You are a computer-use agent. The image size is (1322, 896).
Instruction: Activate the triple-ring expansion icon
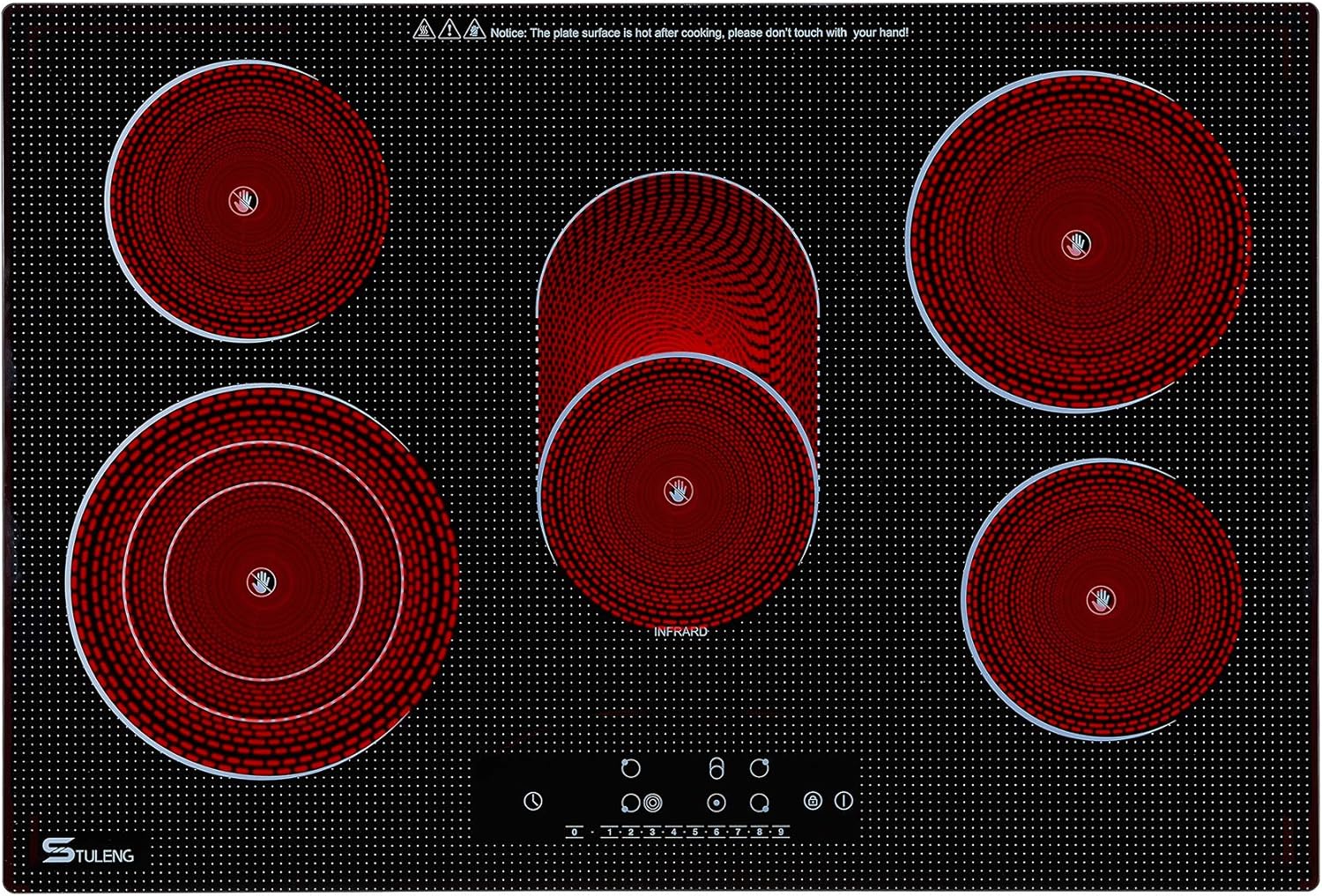click(653, 803)
